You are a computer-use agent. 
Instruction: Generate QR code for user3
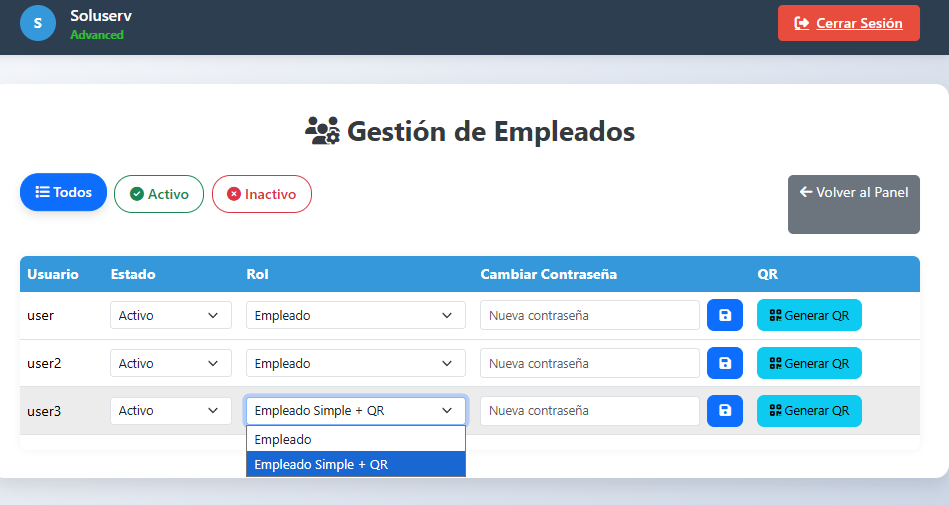click(x=809, y=410)
